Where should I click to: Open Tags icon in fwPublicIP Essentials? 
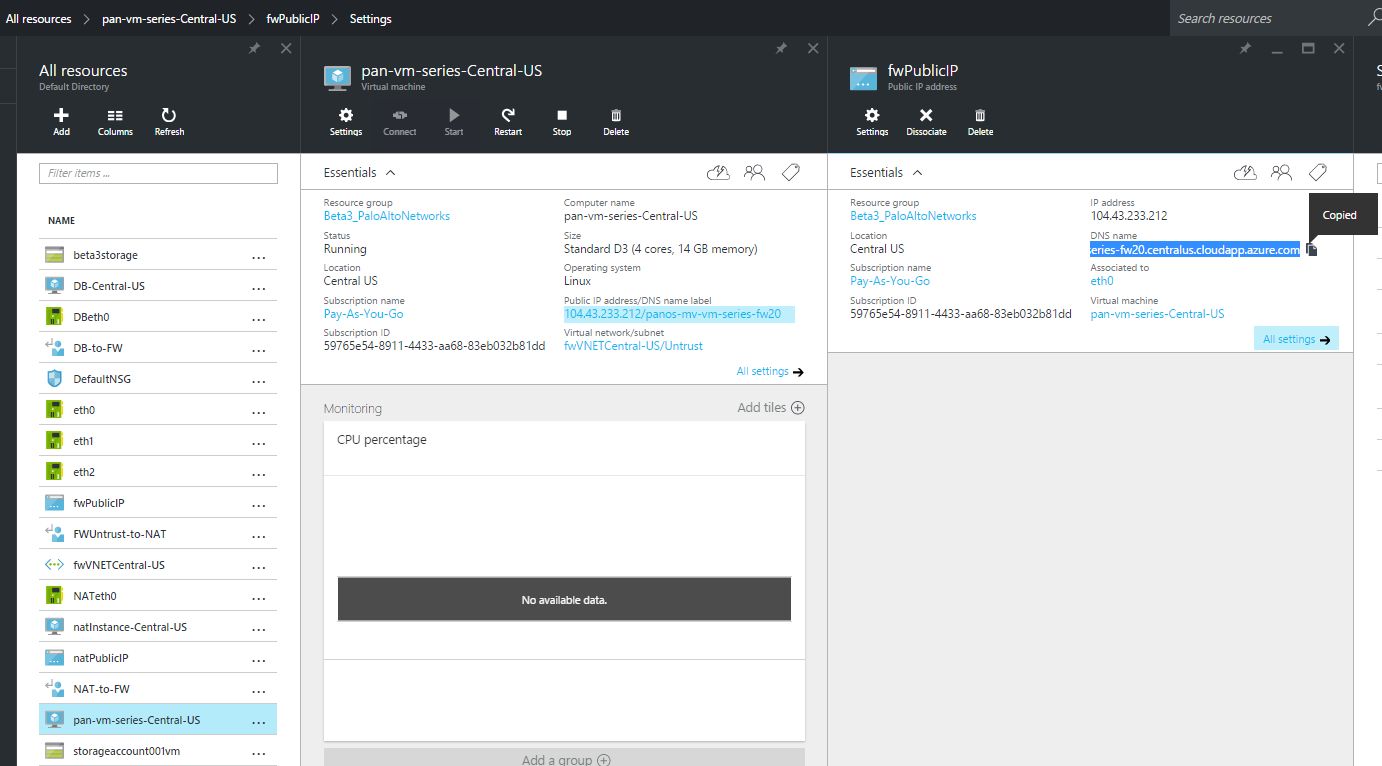1318,173
